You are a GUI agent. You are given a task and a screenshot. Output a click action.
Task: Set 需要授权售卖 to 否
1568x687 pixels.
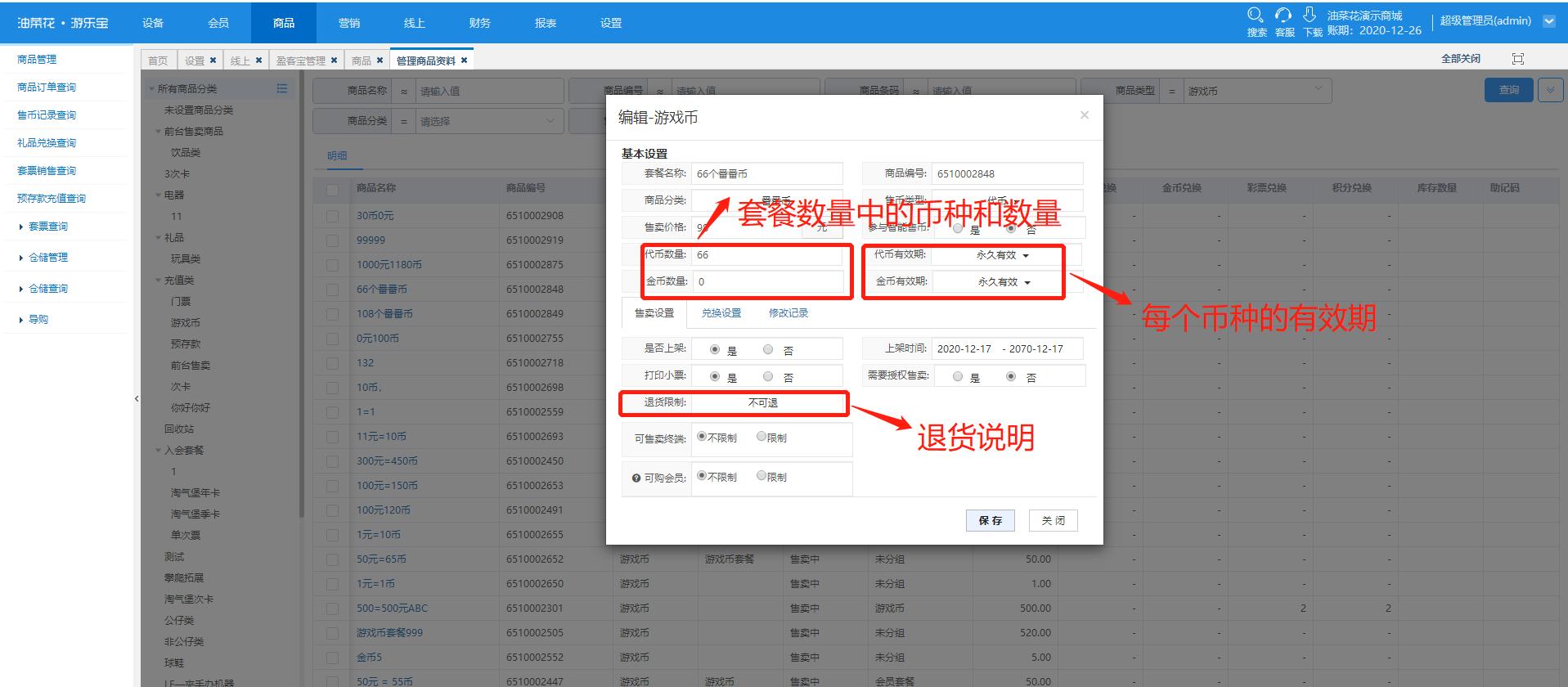(1011, 376)
